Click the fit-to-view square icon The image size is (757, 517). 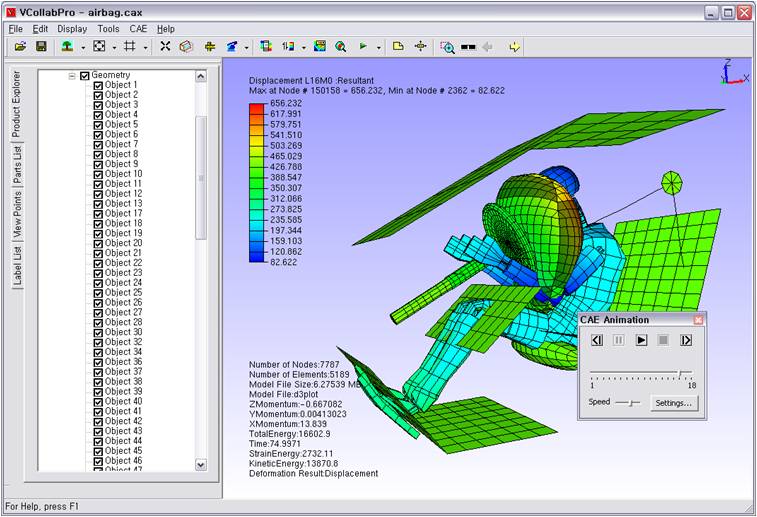coord(99,46)
